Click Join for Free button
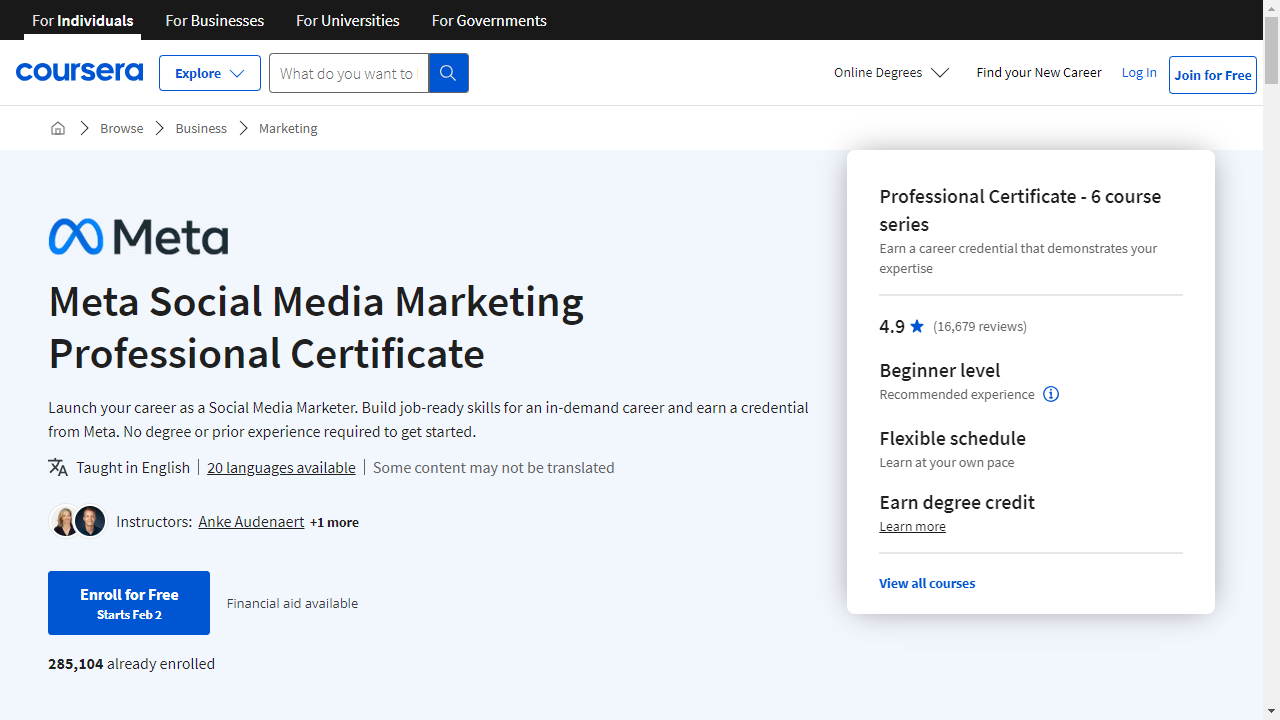 coord(1213,75)
